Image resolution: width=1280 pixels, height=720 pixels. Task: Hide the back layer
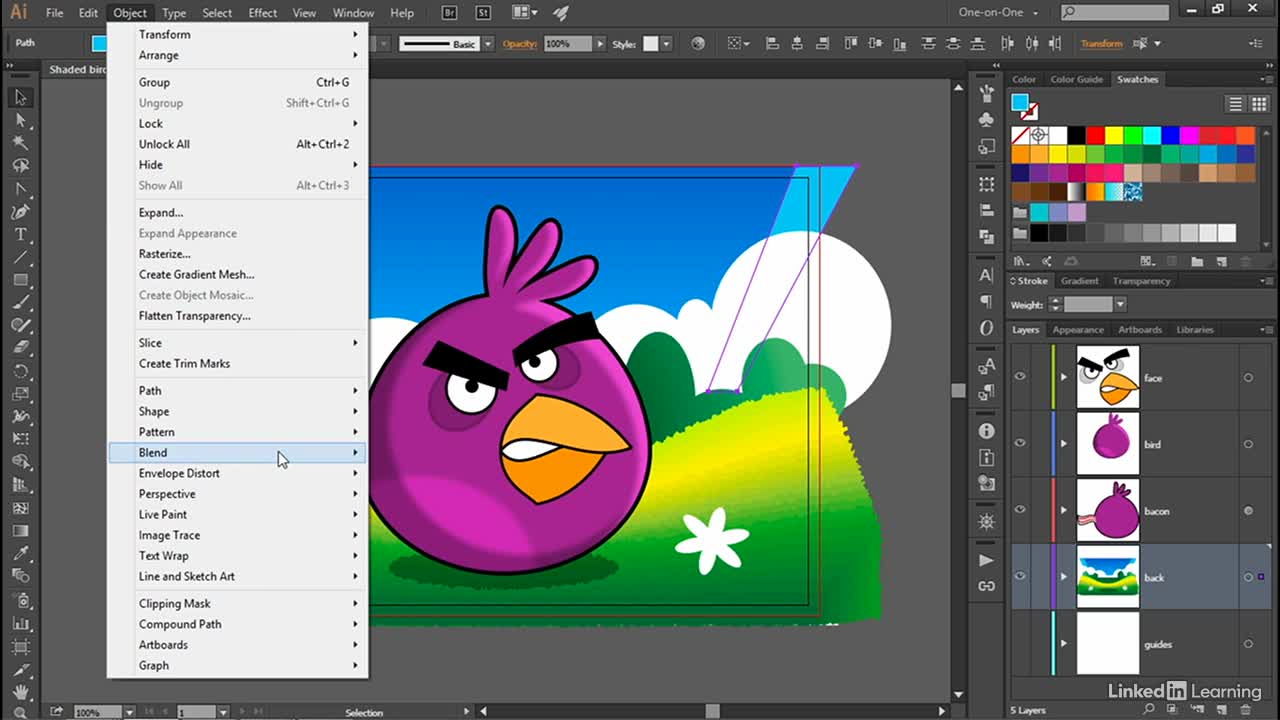click(1020, 577)
